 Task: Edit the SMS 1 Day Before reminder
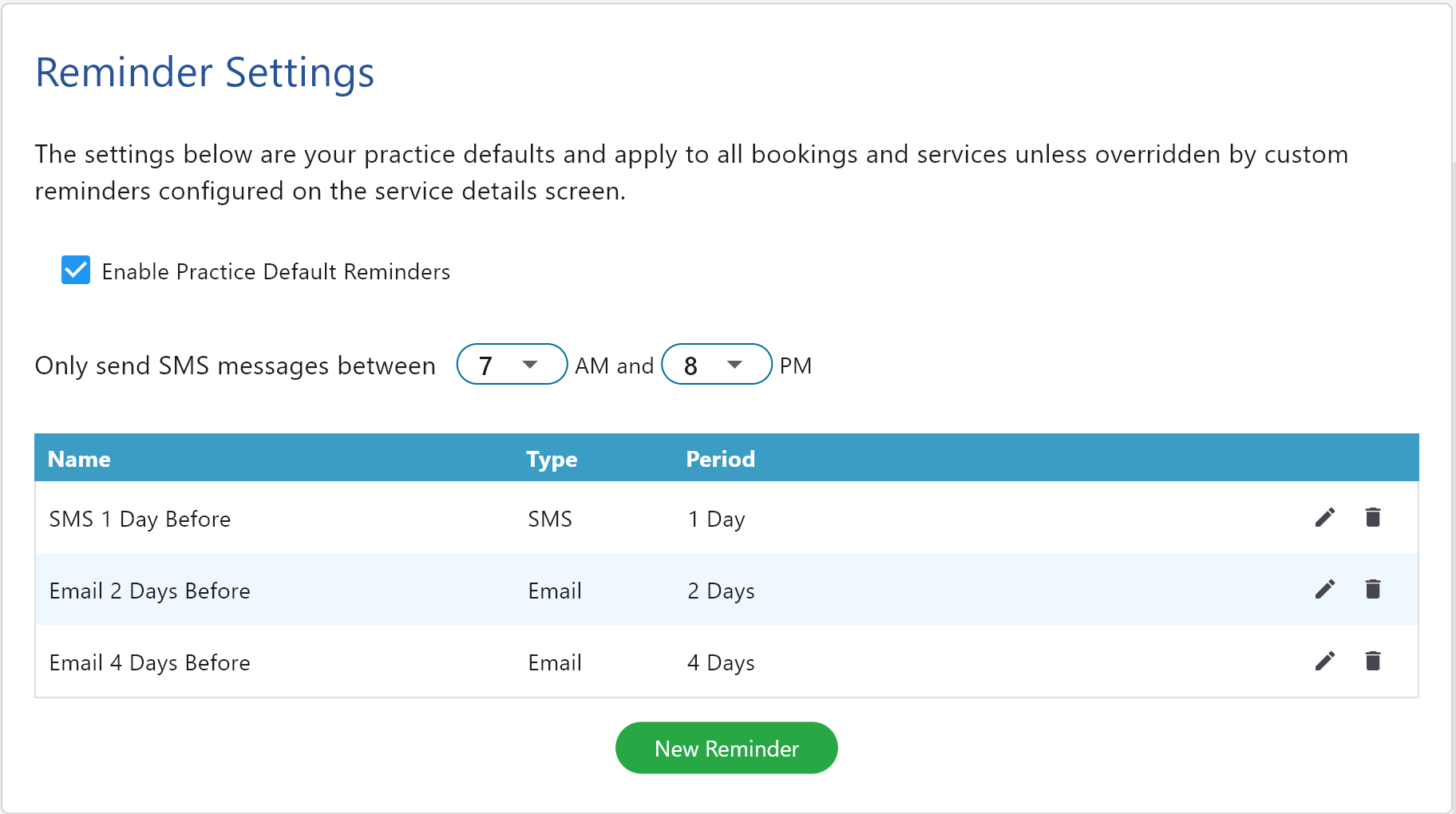coord(1325,518)
